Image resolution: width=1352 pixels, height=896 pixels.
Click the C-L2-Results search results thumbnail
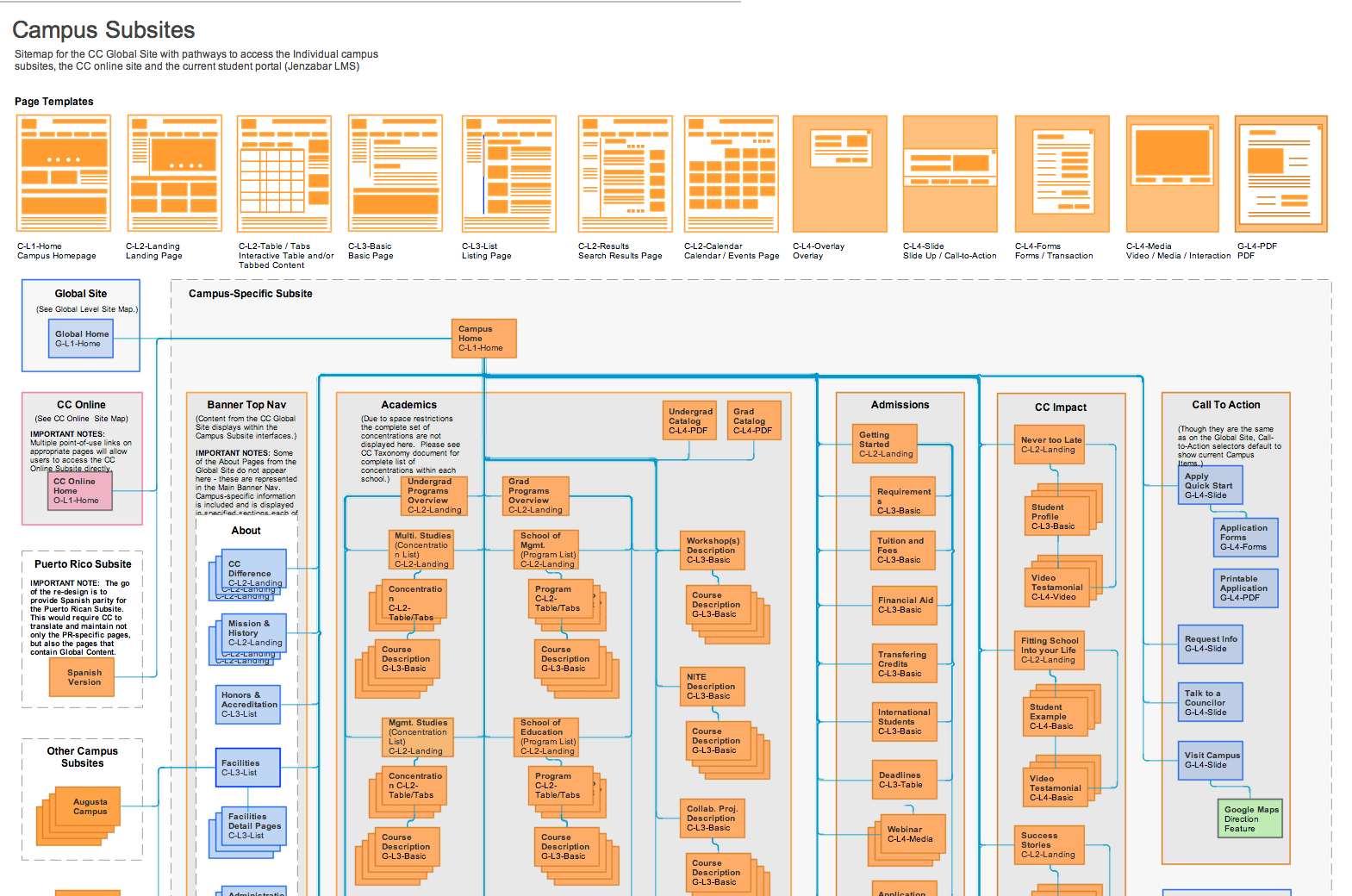[x=626, y=174]
